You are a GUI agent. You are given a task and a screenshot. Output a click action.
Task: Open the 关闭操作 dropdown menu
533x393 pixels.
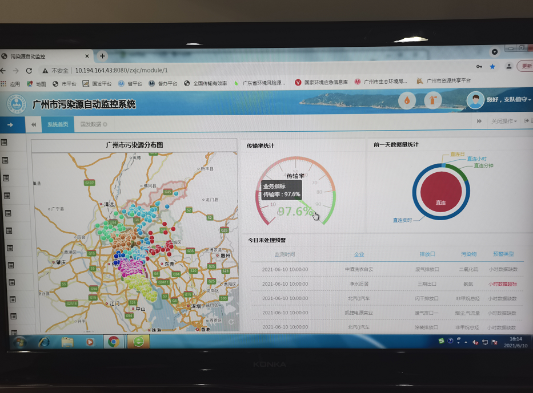(504, 121)
